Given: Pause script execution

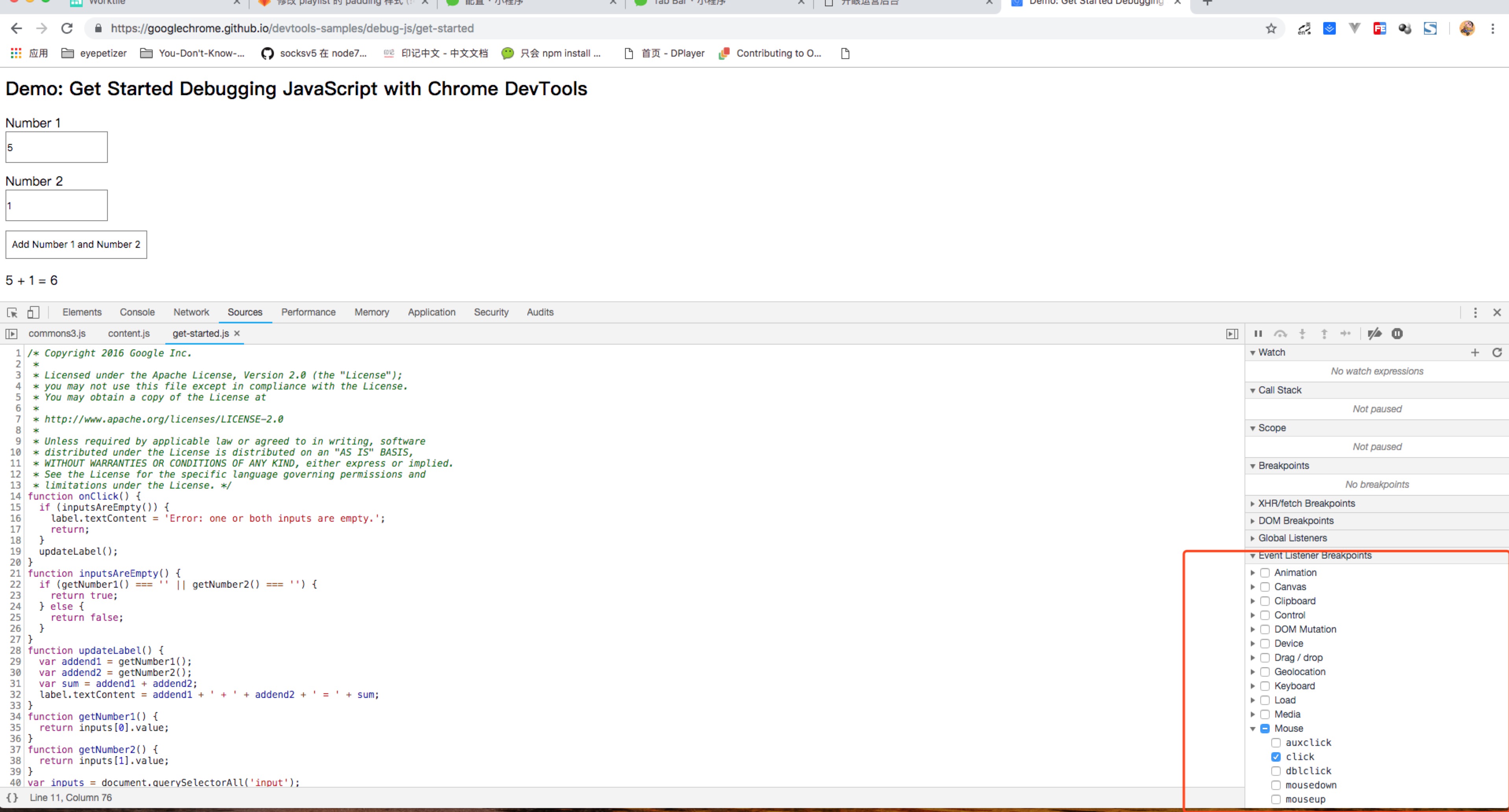Looking at the screenshot, I should (x=1257, y=334).
